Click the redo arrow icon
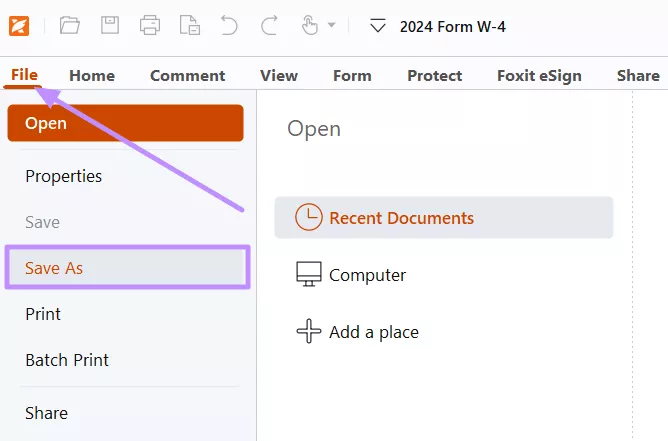Viewport: 668px width, 441px height. (269, 26)
